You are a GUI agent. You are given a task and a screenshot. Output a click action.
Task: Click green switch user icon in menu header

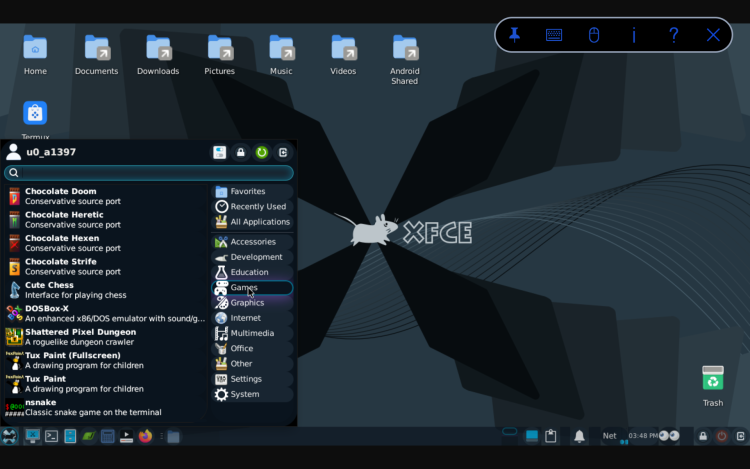(x=262, y=153)
